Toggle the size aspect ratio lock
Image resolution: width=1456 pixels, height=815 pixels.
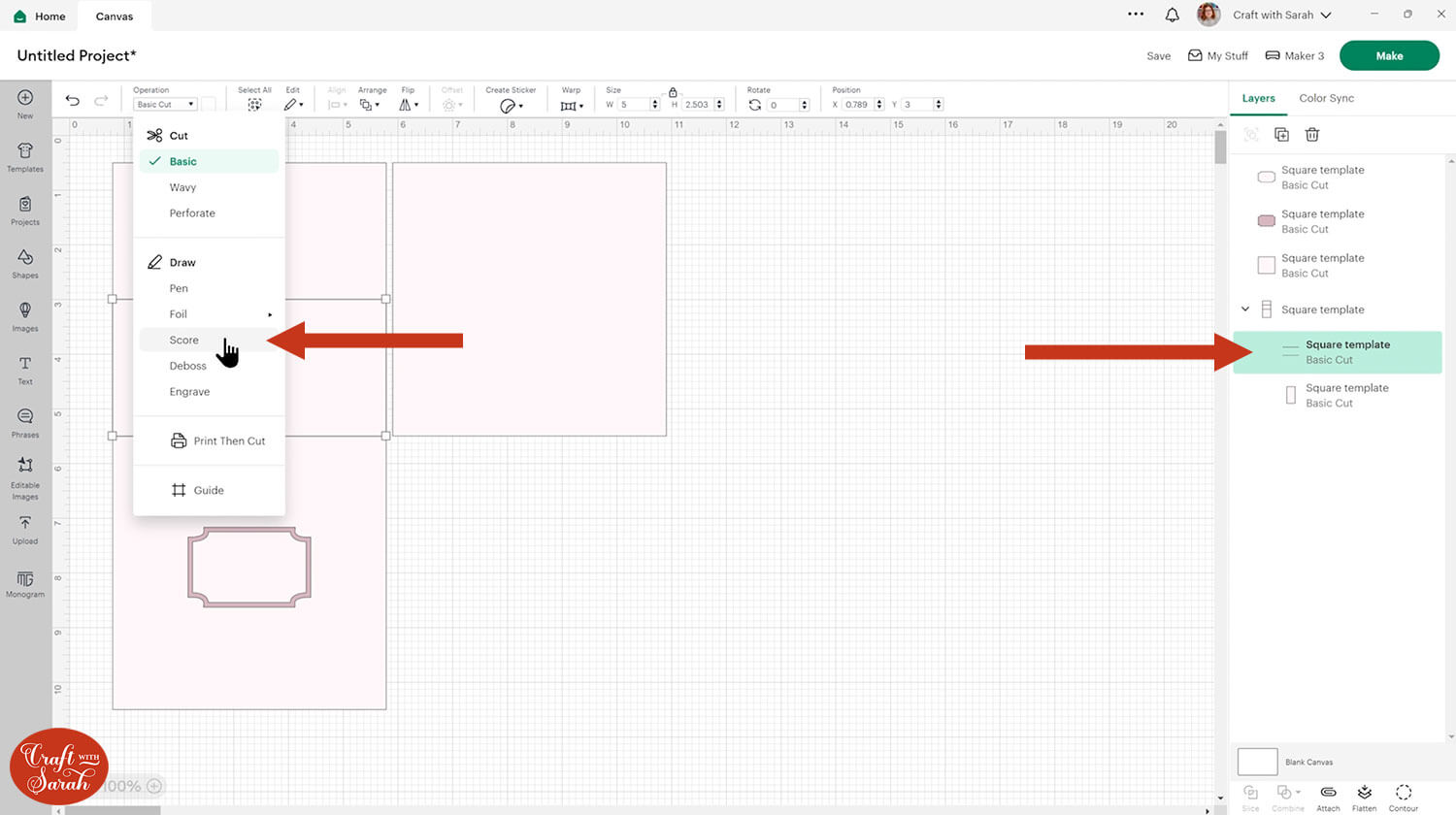pos(673,92)
